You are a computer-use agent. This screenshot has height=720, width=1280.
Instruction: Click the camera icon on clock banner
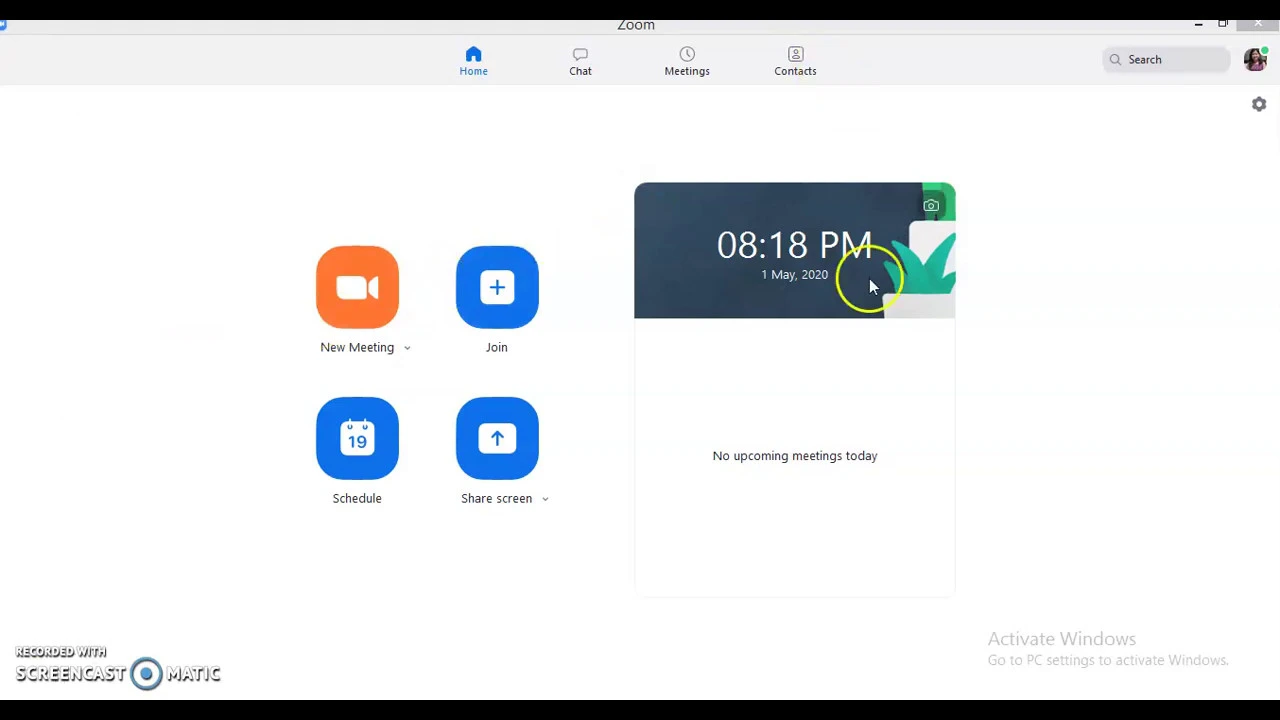point(931,206)
